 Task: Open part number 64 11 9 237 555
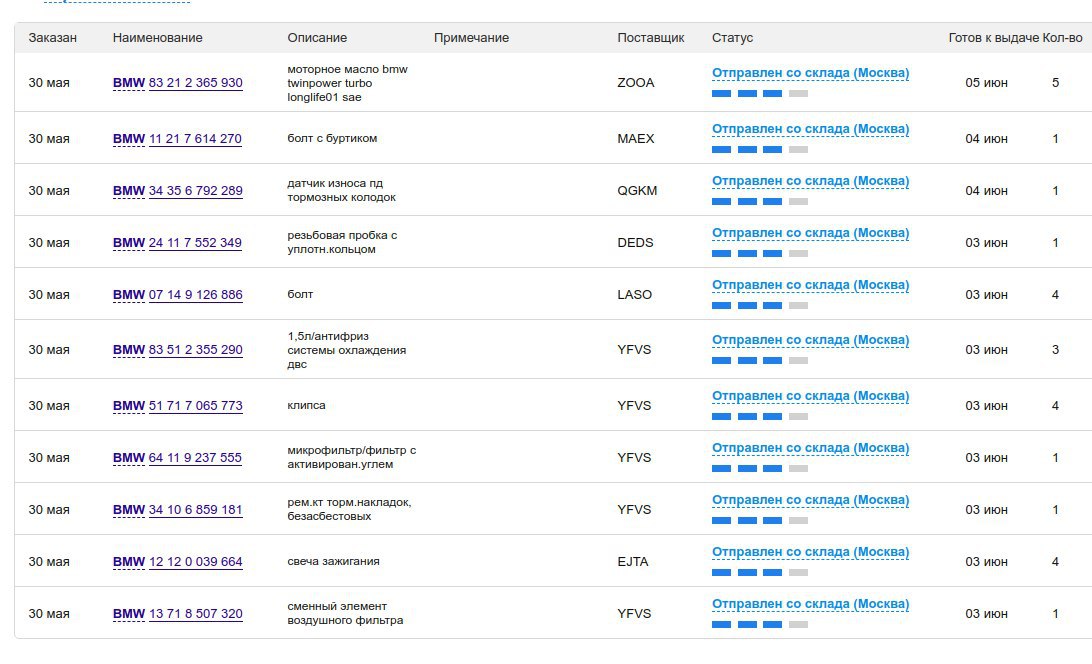[x=196, y=458]
